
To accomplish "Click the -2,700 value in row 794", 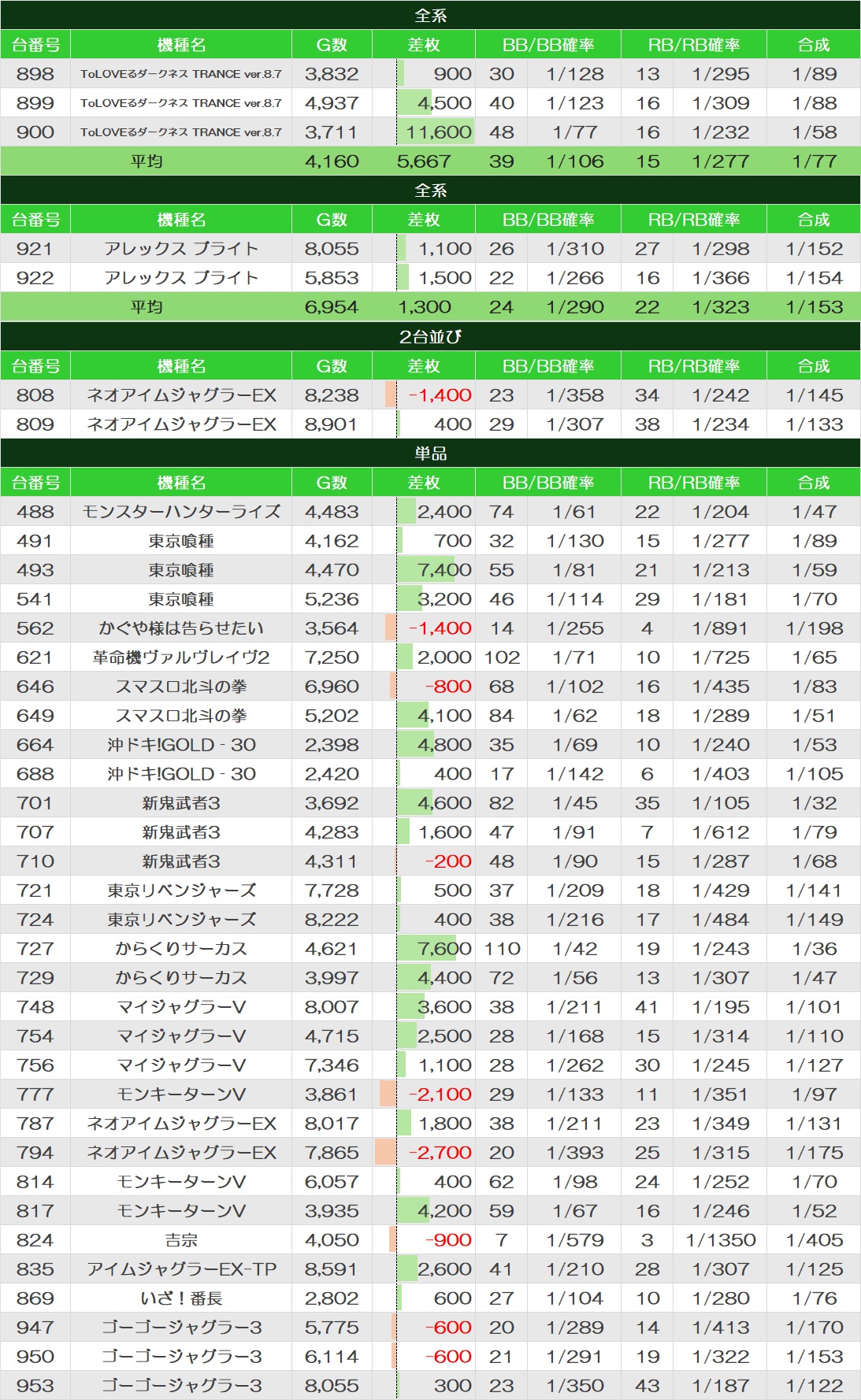I will tap(440, 1153).
